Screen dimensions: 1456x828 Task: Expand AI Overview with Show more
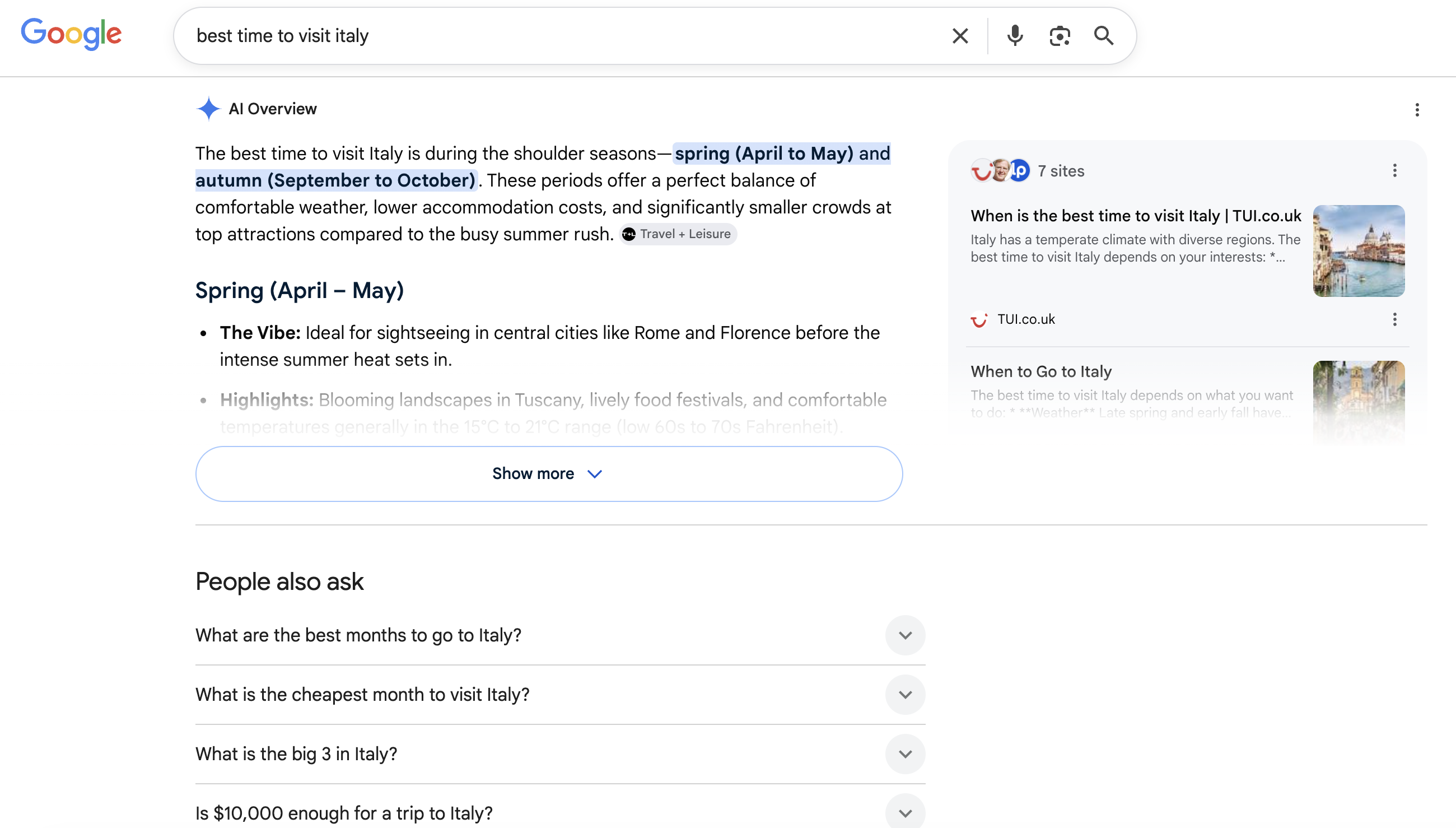pyautogui.click(x=548, y=474)
